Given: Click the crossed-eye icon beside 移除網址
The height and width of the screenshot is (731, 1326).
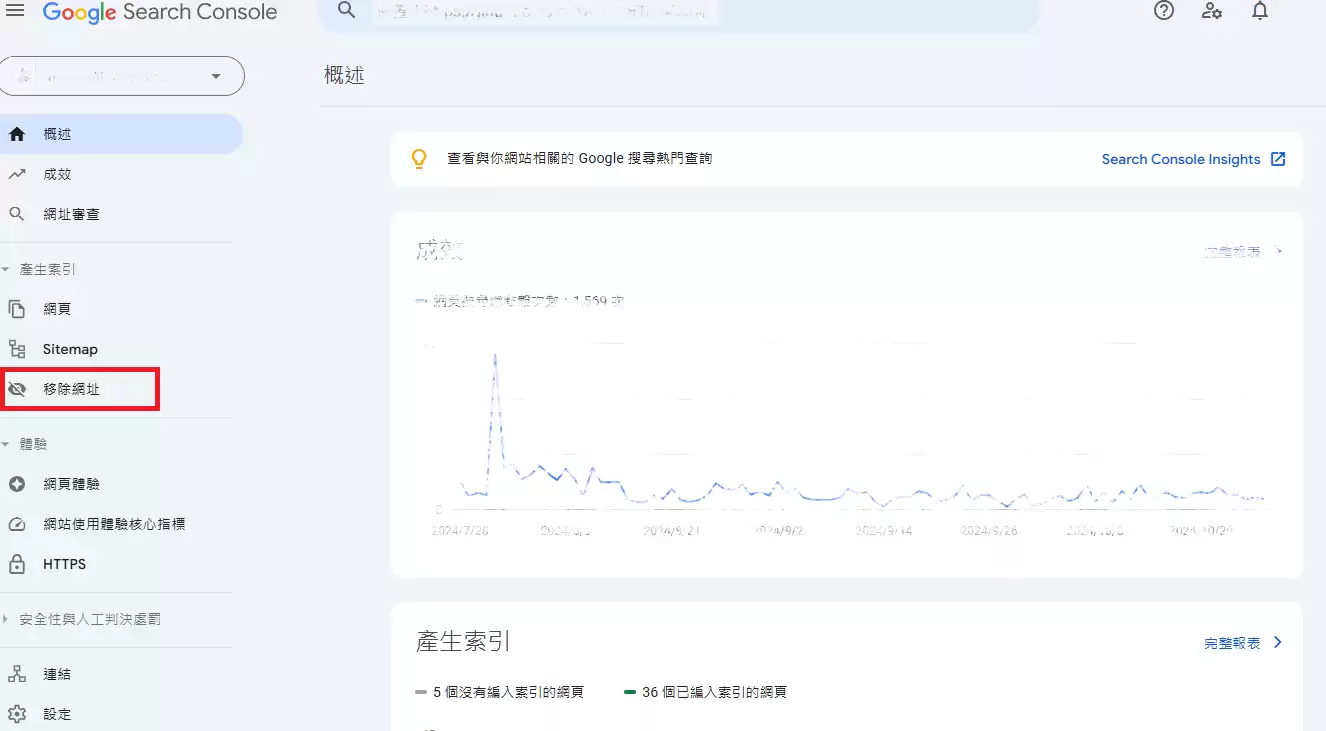Looking at the screenshot, I should click(x=17, y=389).
